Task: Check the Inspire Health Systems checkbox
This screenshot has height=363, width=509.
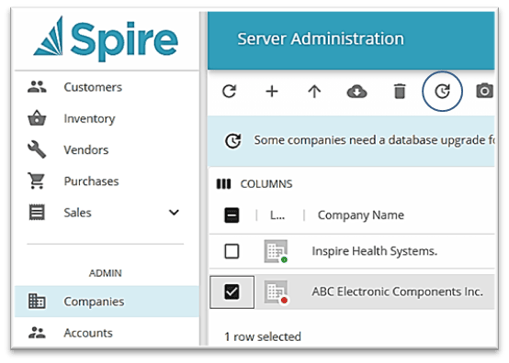Action: click(x=232, y=251)
